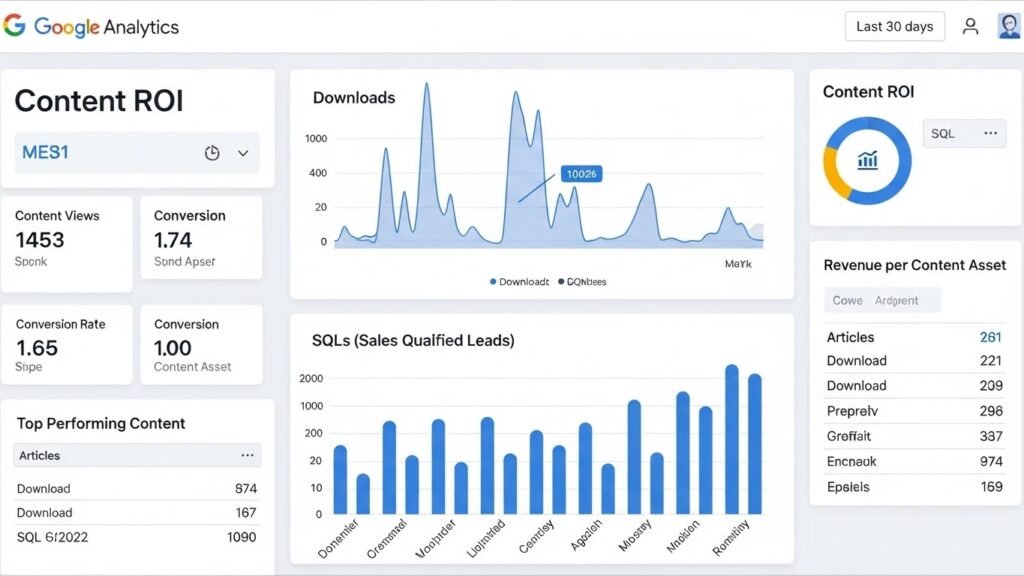Open the user account icon in the header

click(969, 26)
